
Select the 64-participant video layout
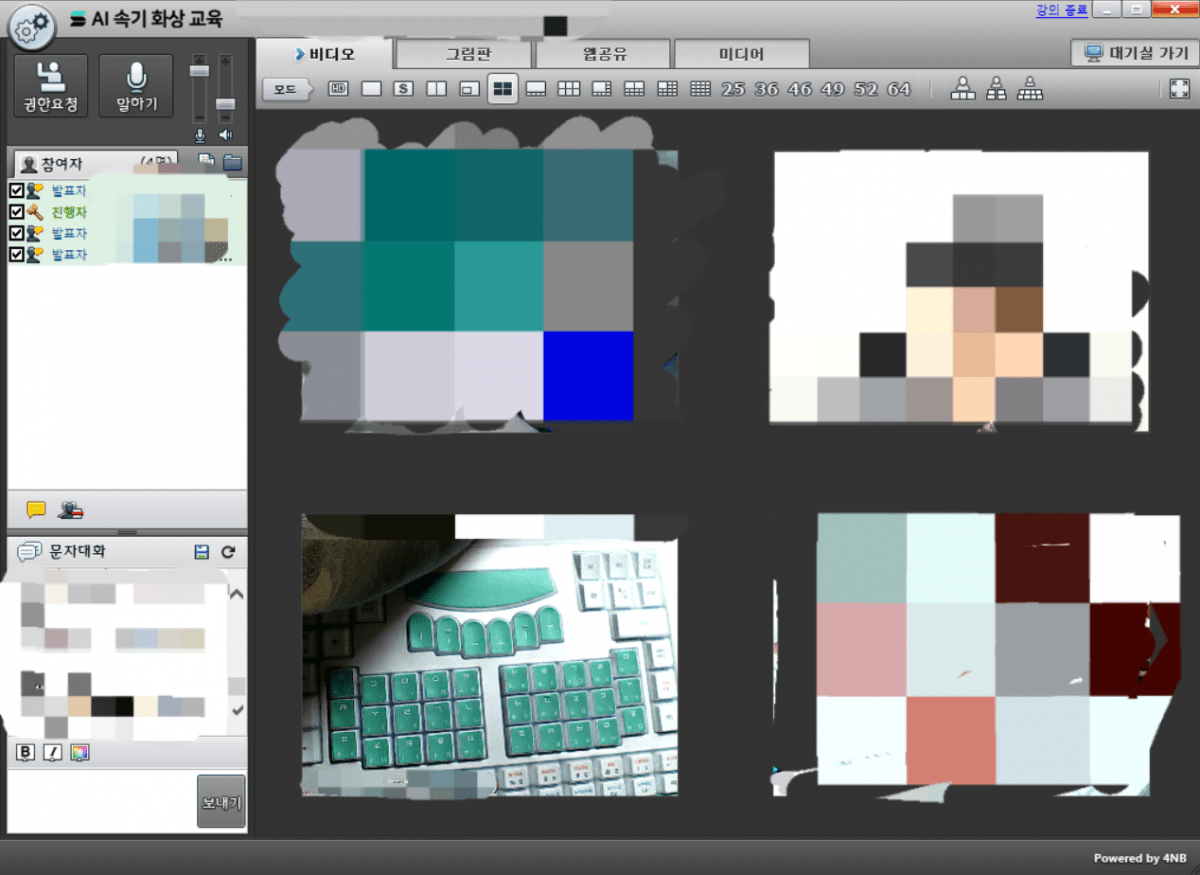899,89
